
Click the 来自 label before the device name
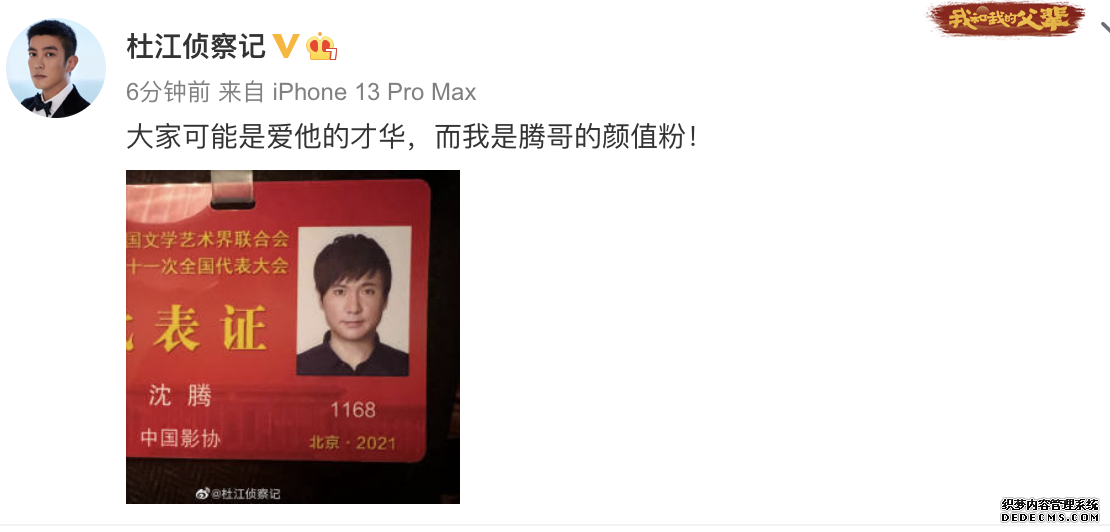(241, 92)
